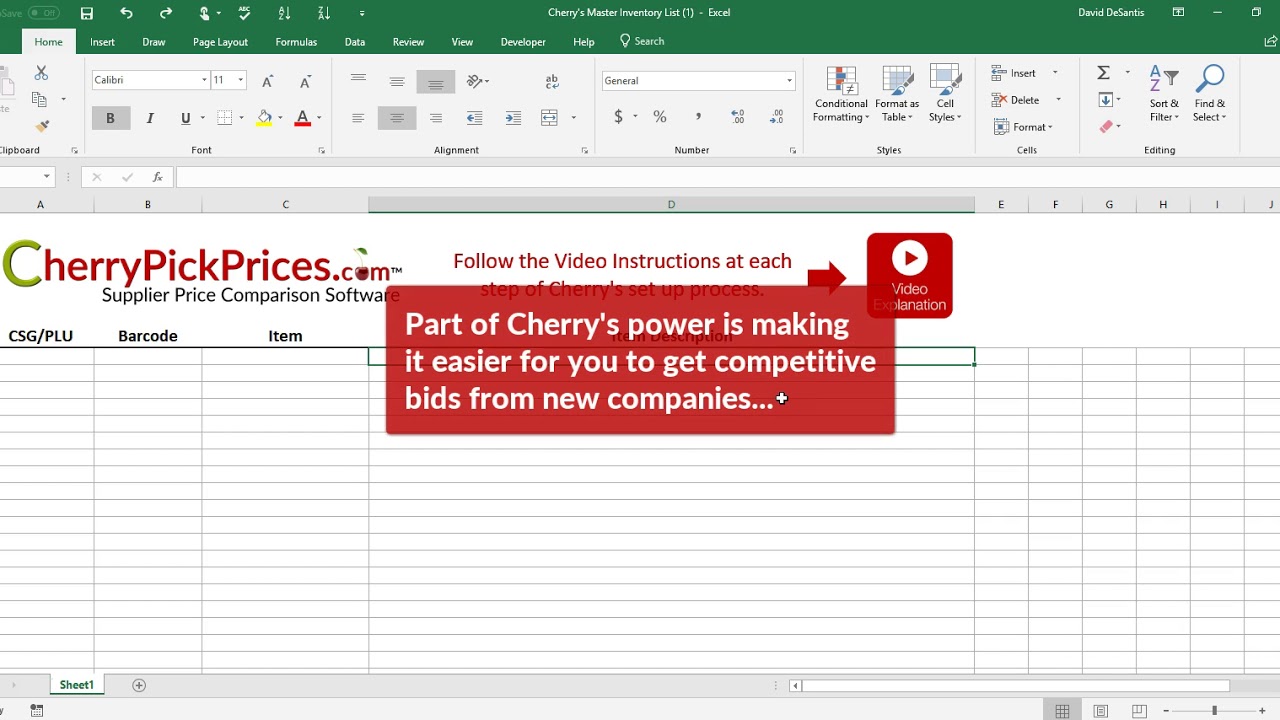Select column E header
Image resolution: width=1280 pixels, height=720 pixels.
click(x=1001, y=204)
